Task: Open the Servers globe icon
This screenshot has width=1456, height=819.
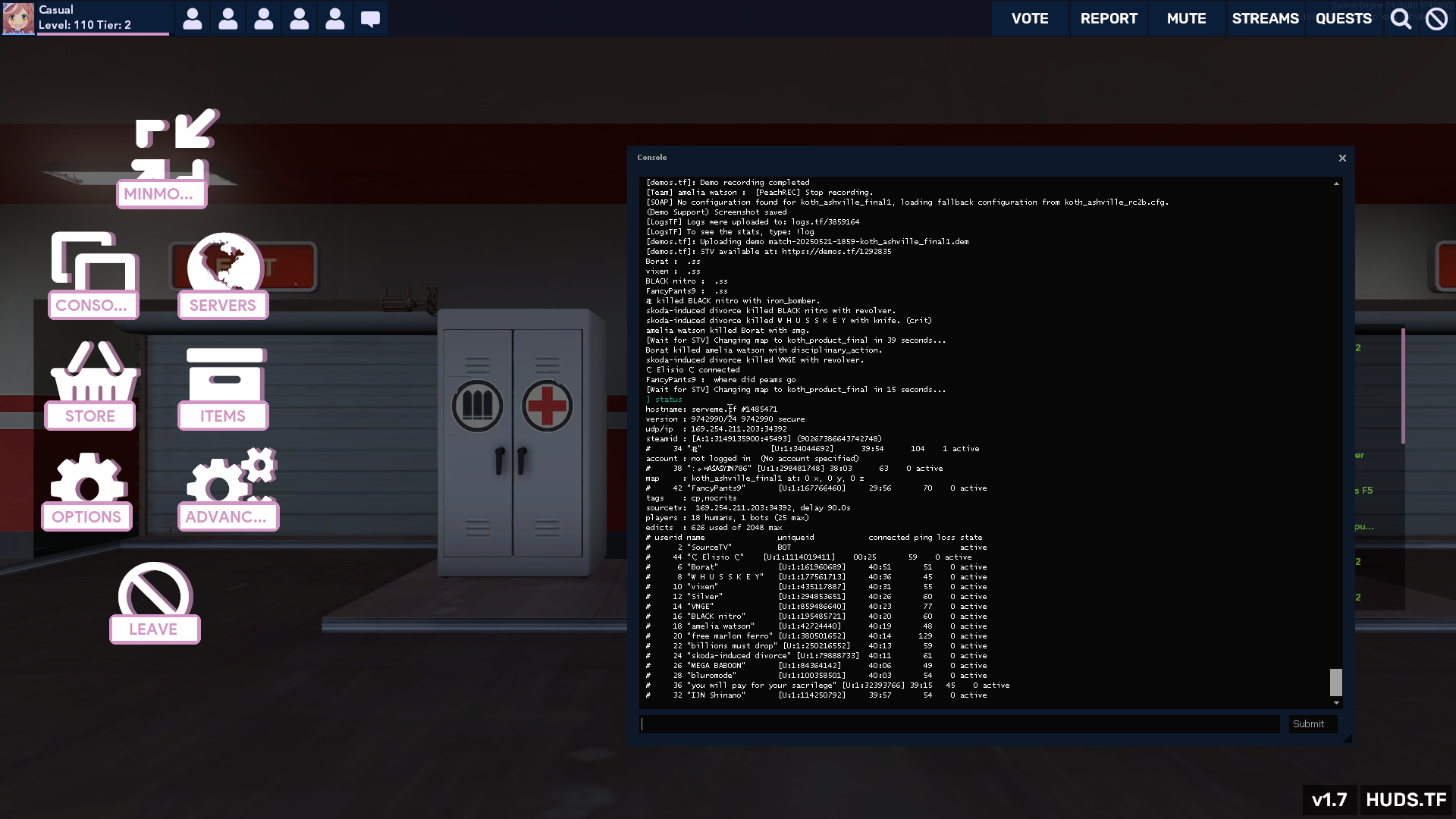Action: [x=224, y=262]
